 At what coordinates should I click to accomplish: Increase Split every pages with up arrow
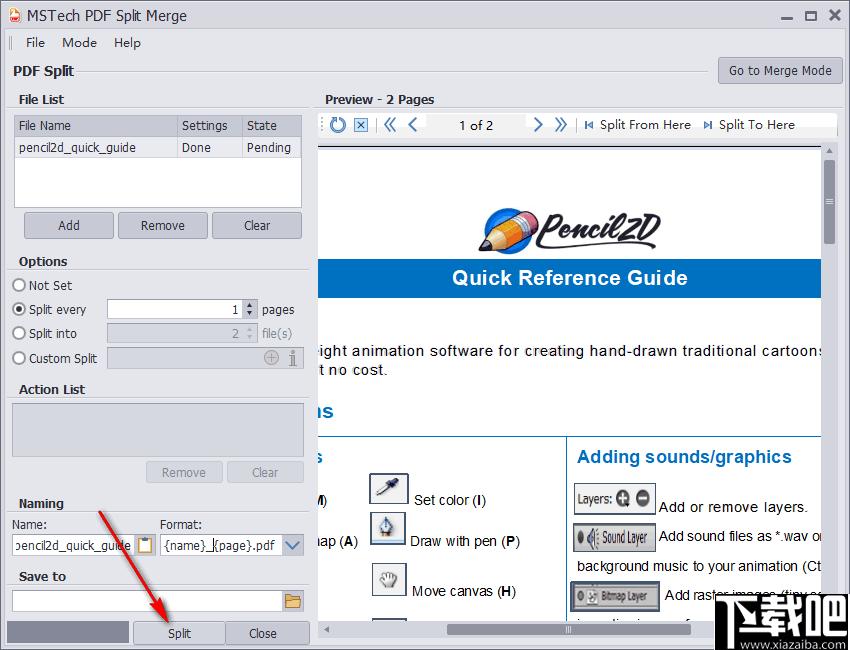click(249, 305)
